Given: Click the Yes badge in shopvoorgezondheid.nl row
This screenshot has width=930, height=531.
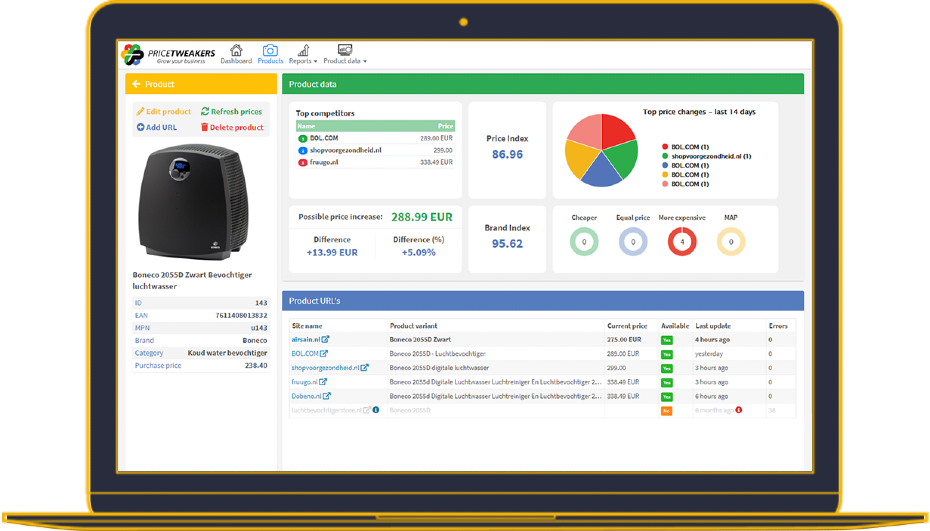Looking at the screenshot, I should tap(667, 368).
